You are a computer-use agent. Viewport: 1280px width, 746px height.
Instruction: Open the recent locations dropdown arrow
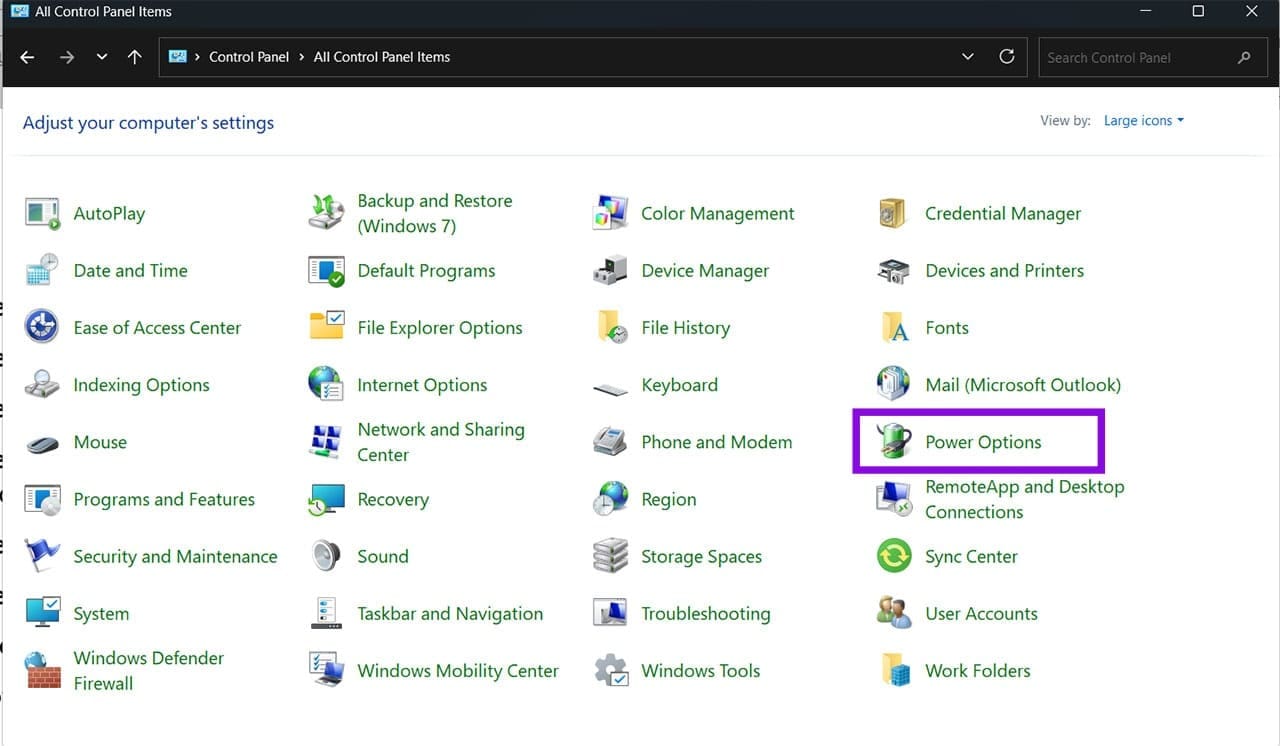tap(101, 57)
